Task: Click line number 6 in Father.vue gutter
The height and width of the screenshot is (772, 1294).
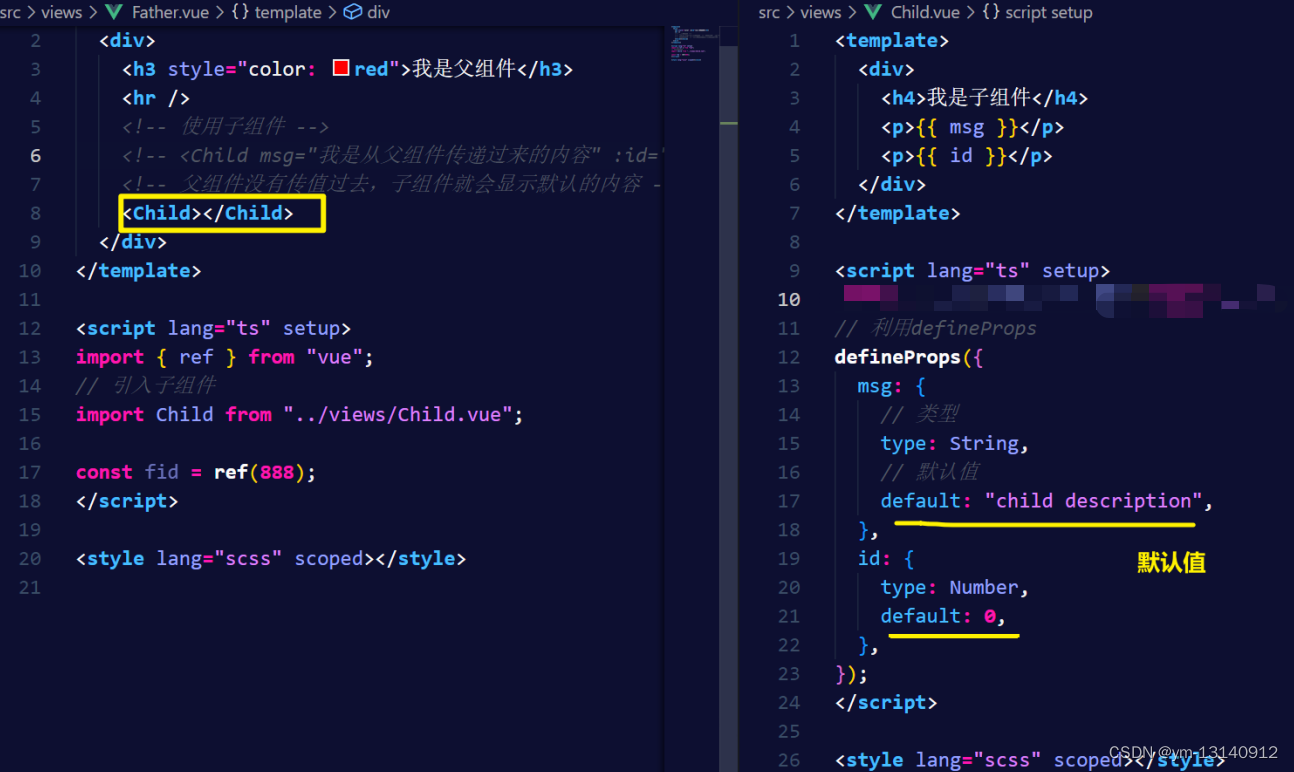Action: click(36, 156)
